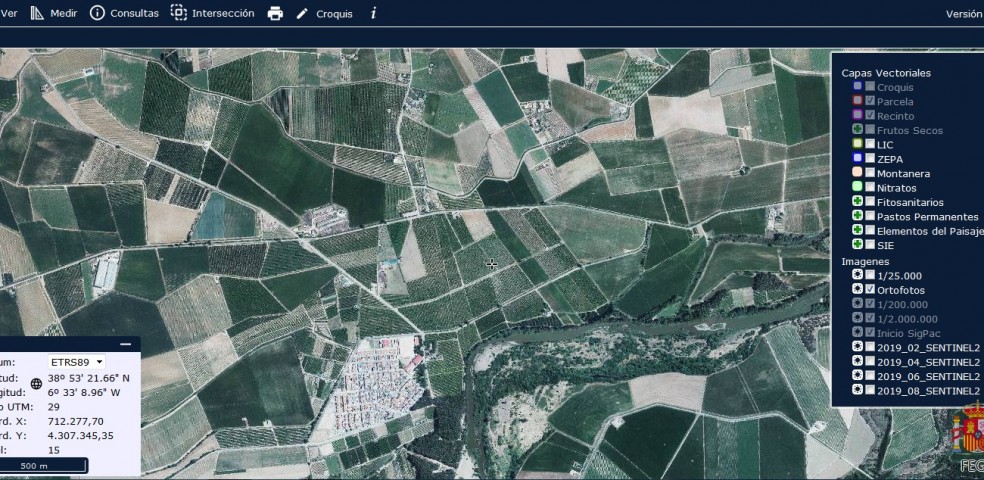Viewport: 984px width, 480px height.
Task: Click the Medir ruler icon
Action: tap(38, 13)
